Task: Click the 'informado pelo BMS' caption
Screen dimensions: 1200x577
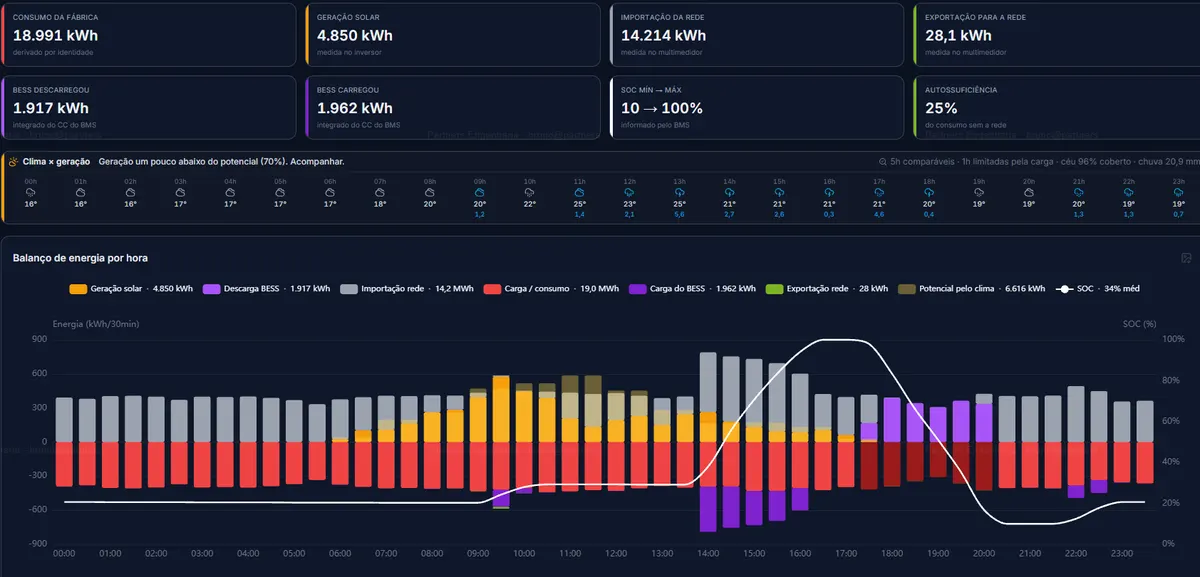Action: click(x=653, y=124)
